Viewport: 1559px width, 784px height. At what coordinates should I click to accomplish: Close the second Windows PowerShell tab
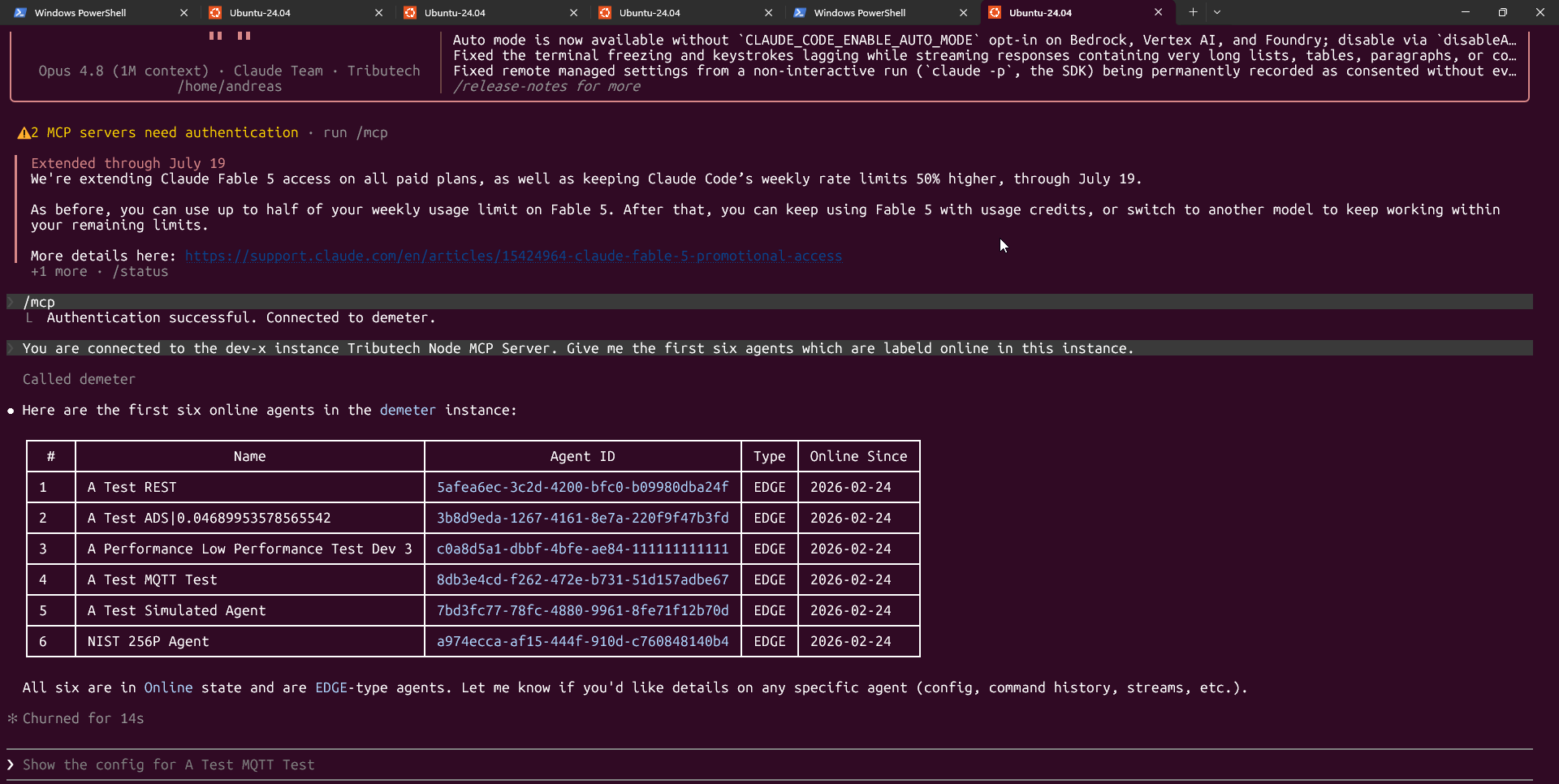coord(963,12)
